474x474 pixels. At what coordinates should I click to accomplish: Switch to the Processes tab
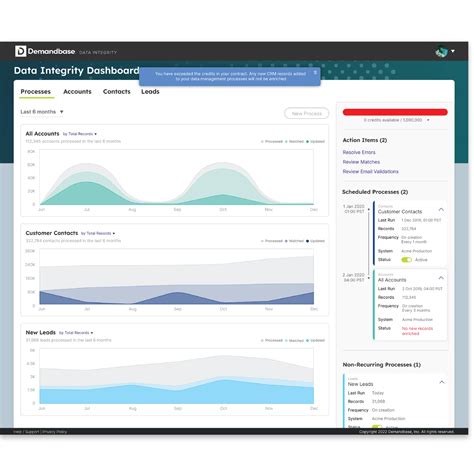click(36, 91)
